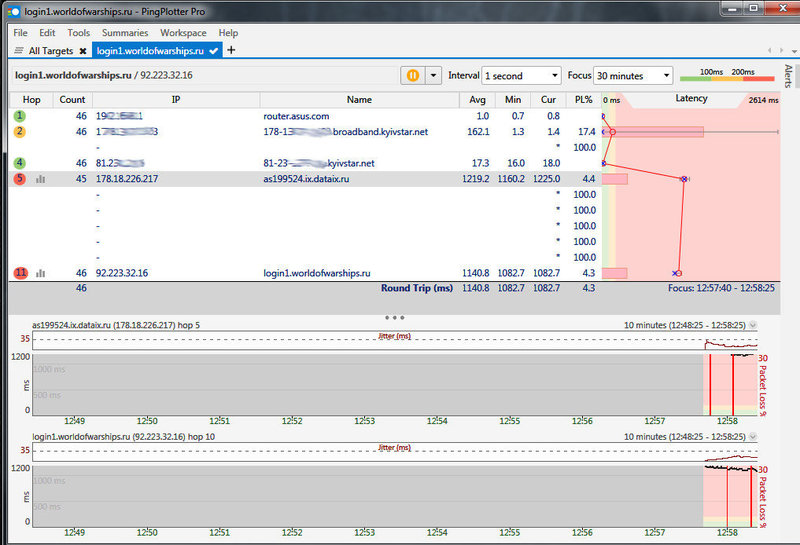Click the Avg column header
Image resolution: width=800 pixels, height=545 pixels.
pos(477,100)
